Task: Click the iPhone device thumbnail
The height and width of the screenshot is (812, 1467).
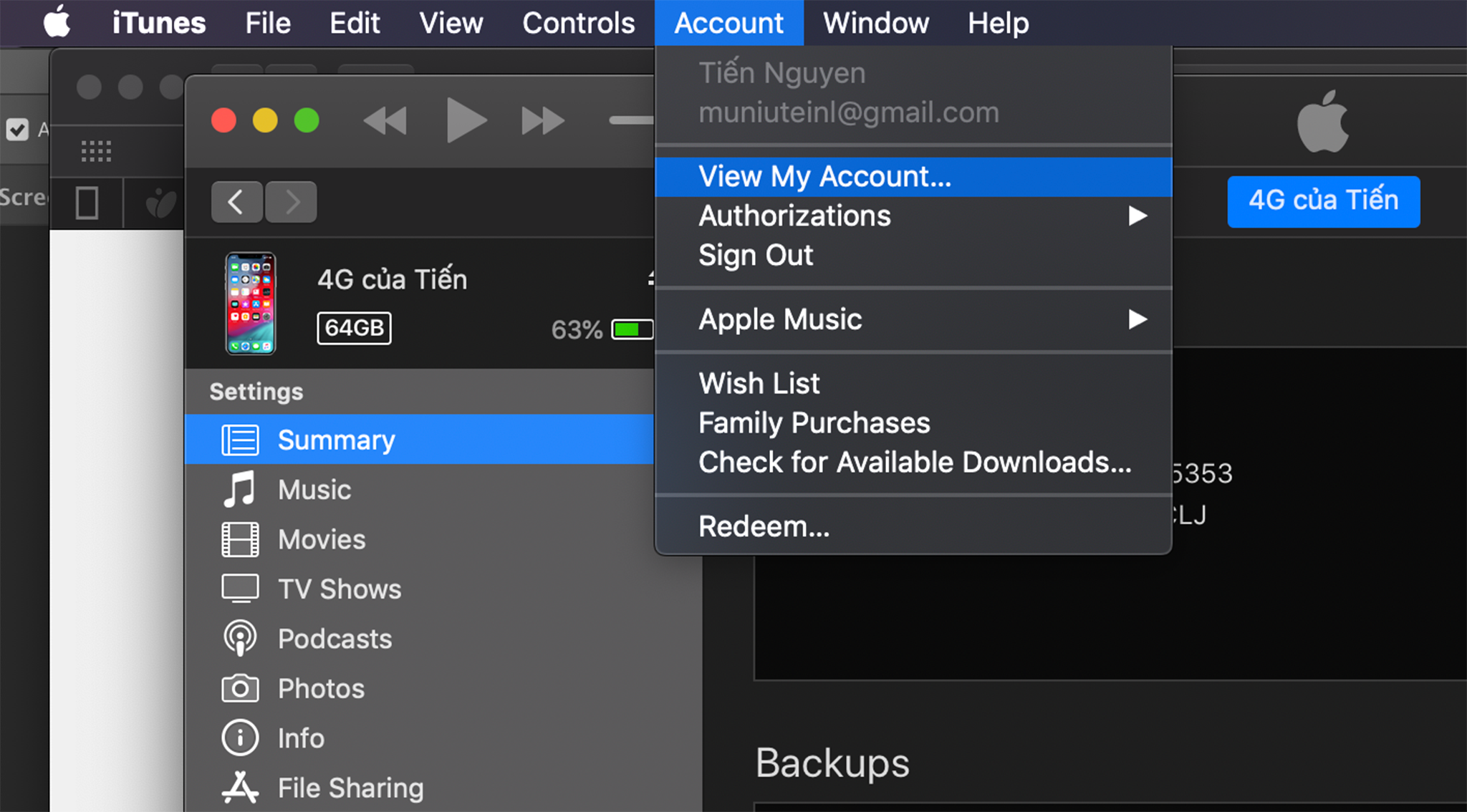Action: (x=251, y=303)
